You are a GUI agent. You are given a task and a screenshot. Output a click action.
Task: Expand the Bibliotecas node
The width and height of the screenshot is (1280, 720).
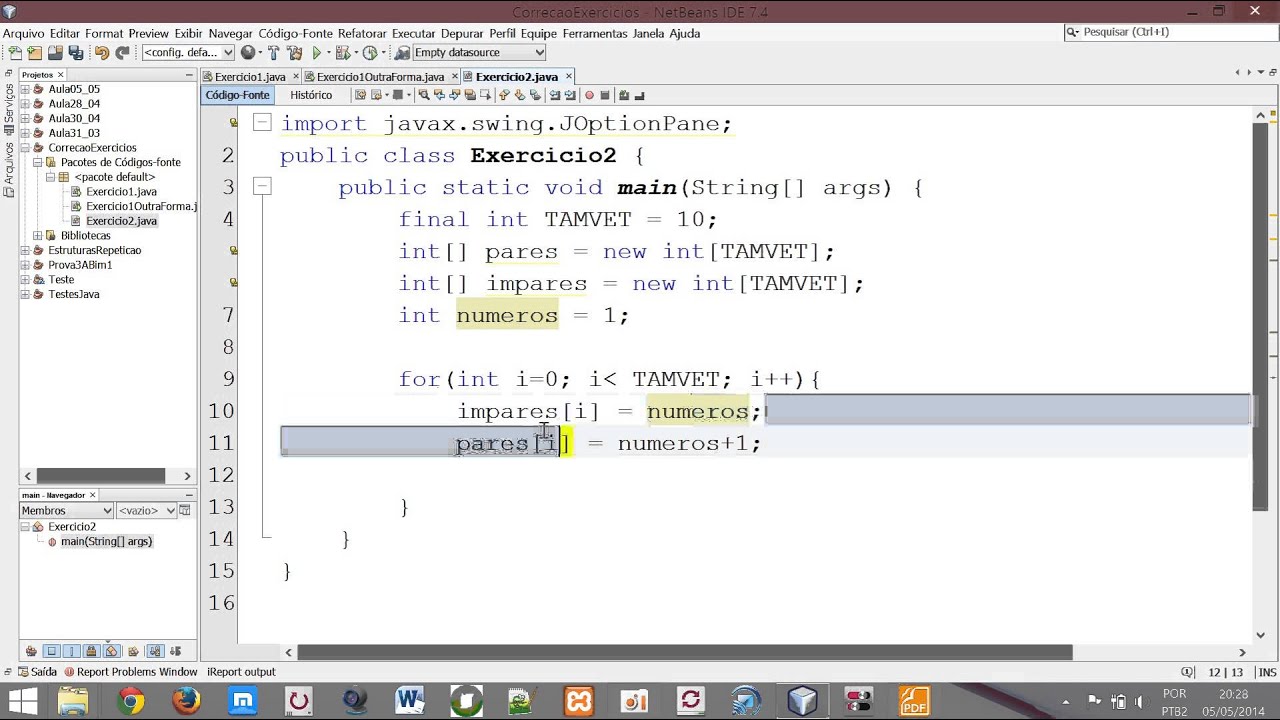38,236
